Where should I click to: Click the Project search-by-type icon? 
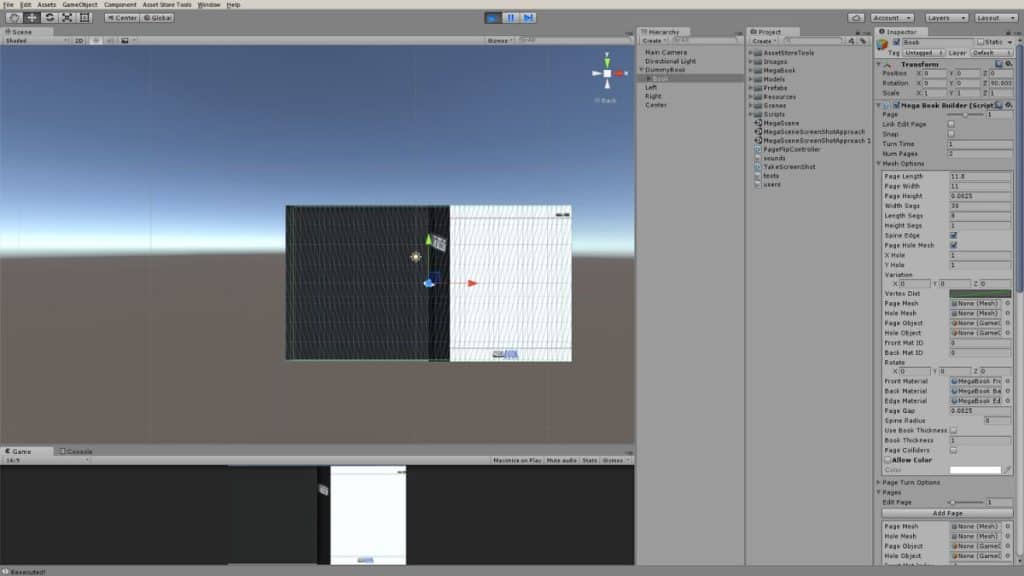click(851, 40)
